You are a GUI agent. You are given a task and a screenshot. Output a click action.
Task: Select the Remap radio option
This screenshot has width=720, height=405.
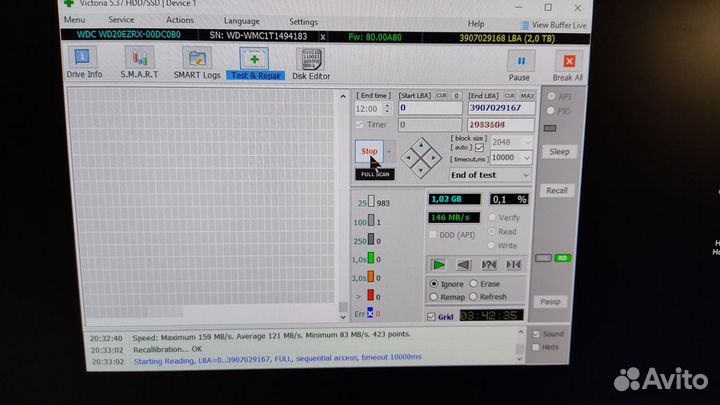coord(434,297)
